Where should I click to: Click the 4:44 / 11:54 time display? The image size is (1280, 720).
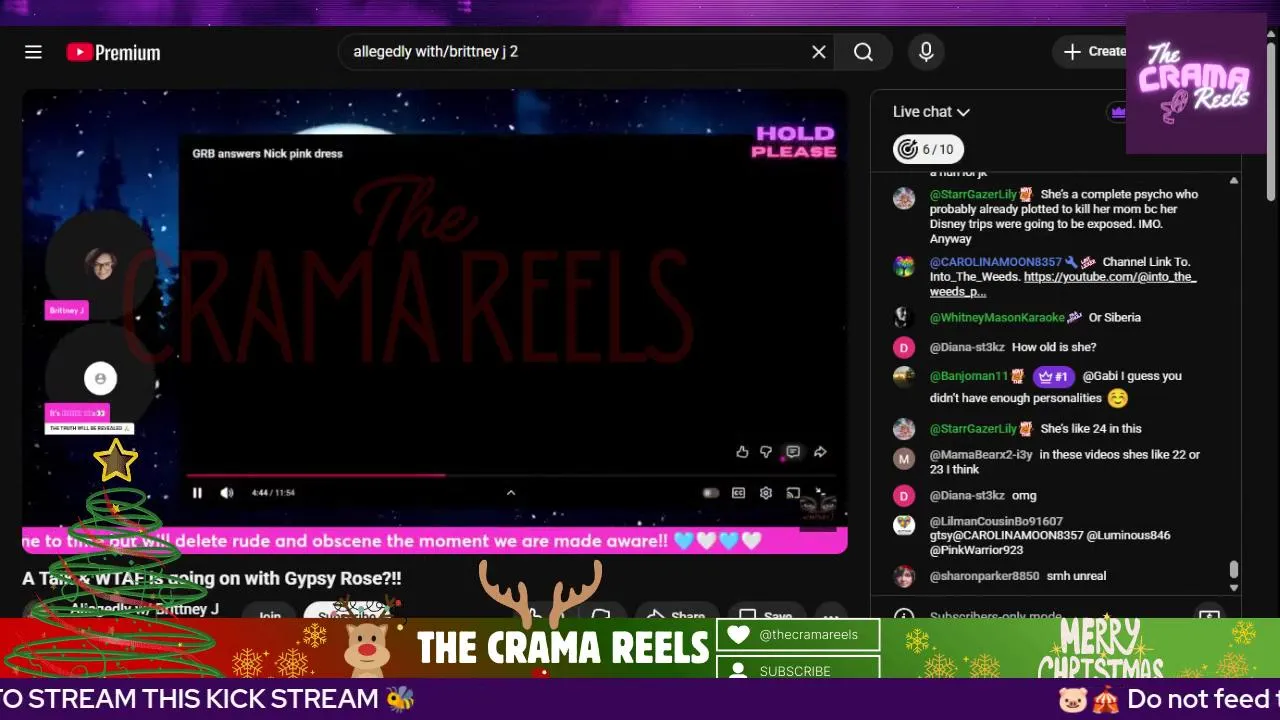pyautogui.click(x=274, y=493)
